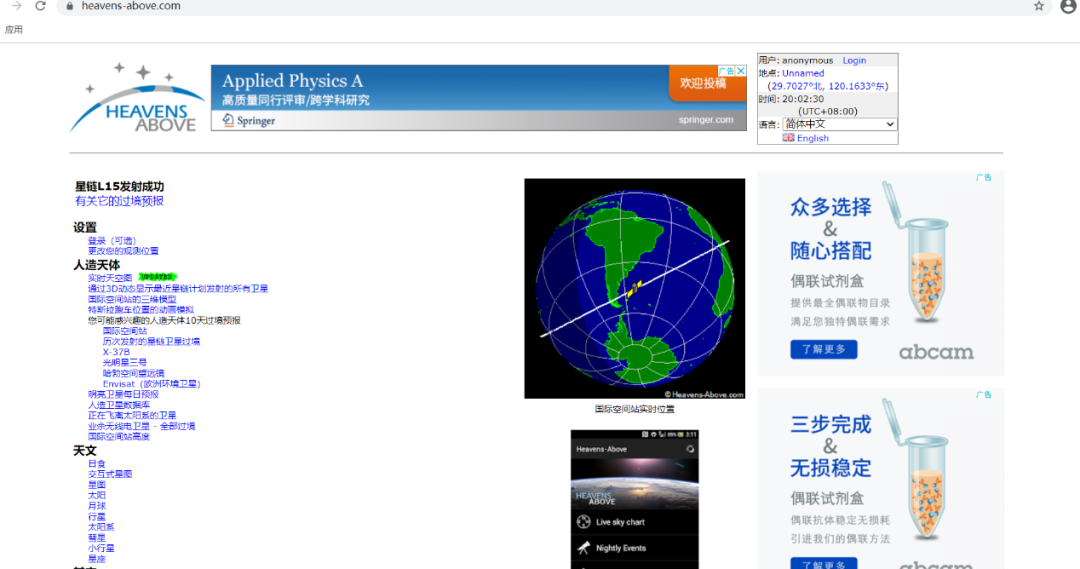The width and height of the screenshot is (1080, 569).
Task: Open the 彗星 link
Action: pyautogui.click(x=96, y=538)
